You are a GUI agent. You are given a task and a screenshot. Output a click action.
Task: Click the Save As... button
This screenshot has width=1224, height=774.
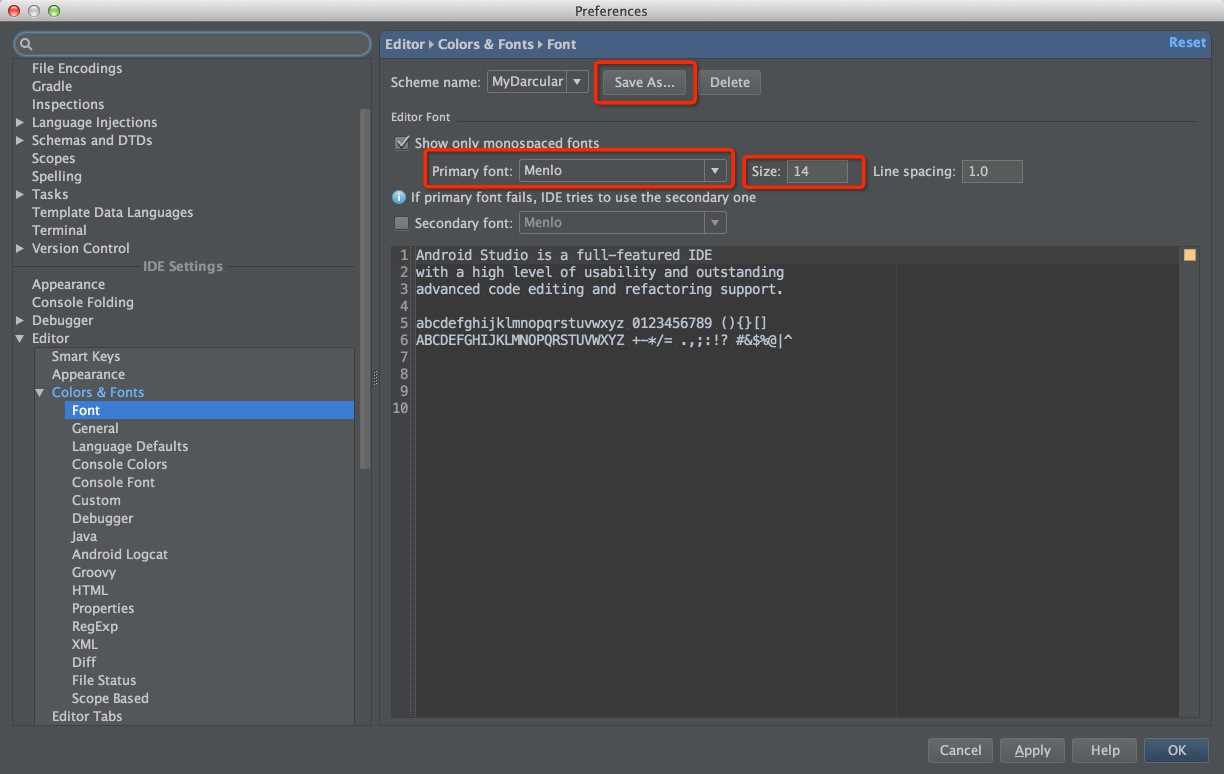(x=644, y=82)
